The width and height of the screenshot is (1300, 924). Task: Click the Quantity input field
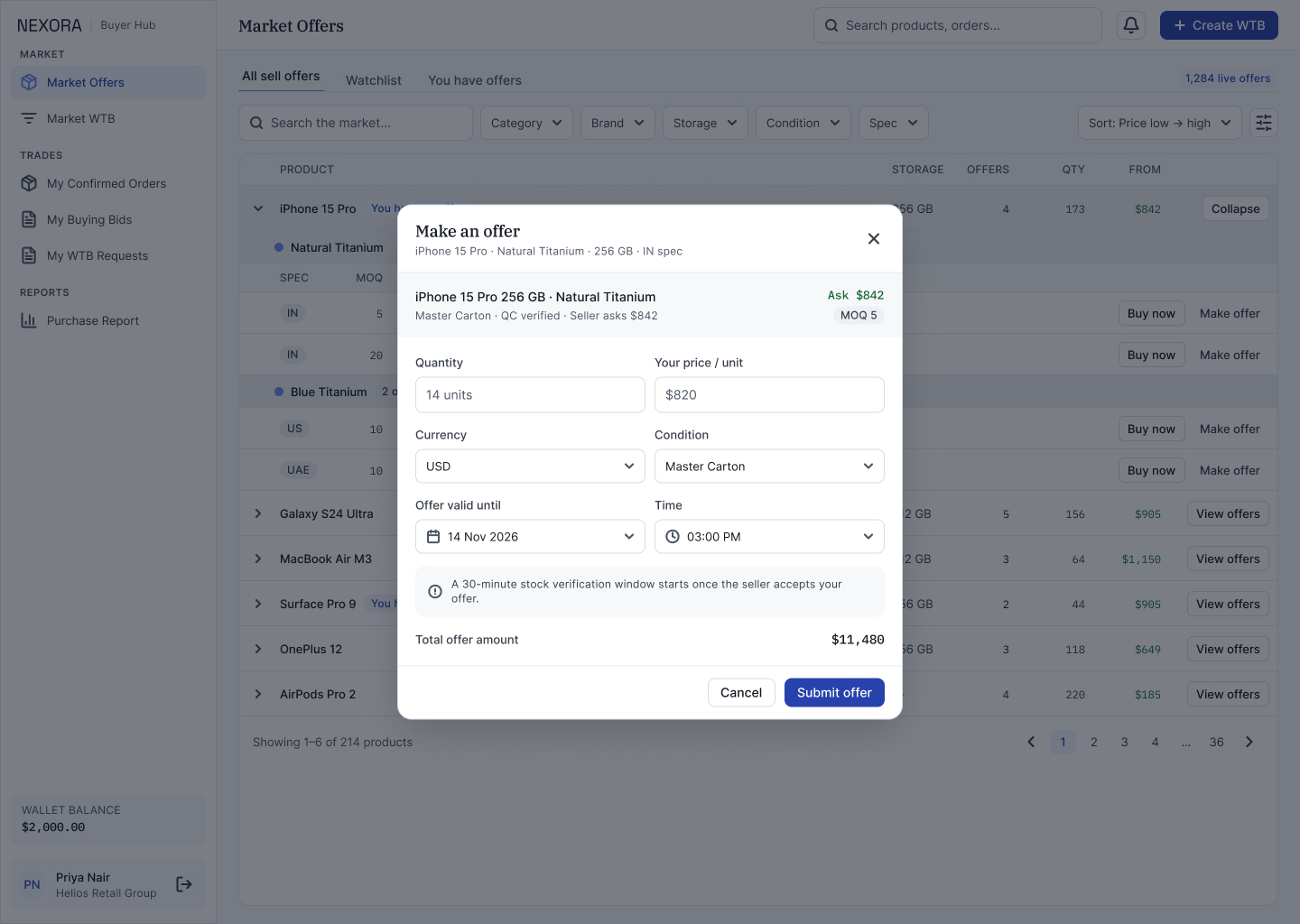[x=530, y=394]
